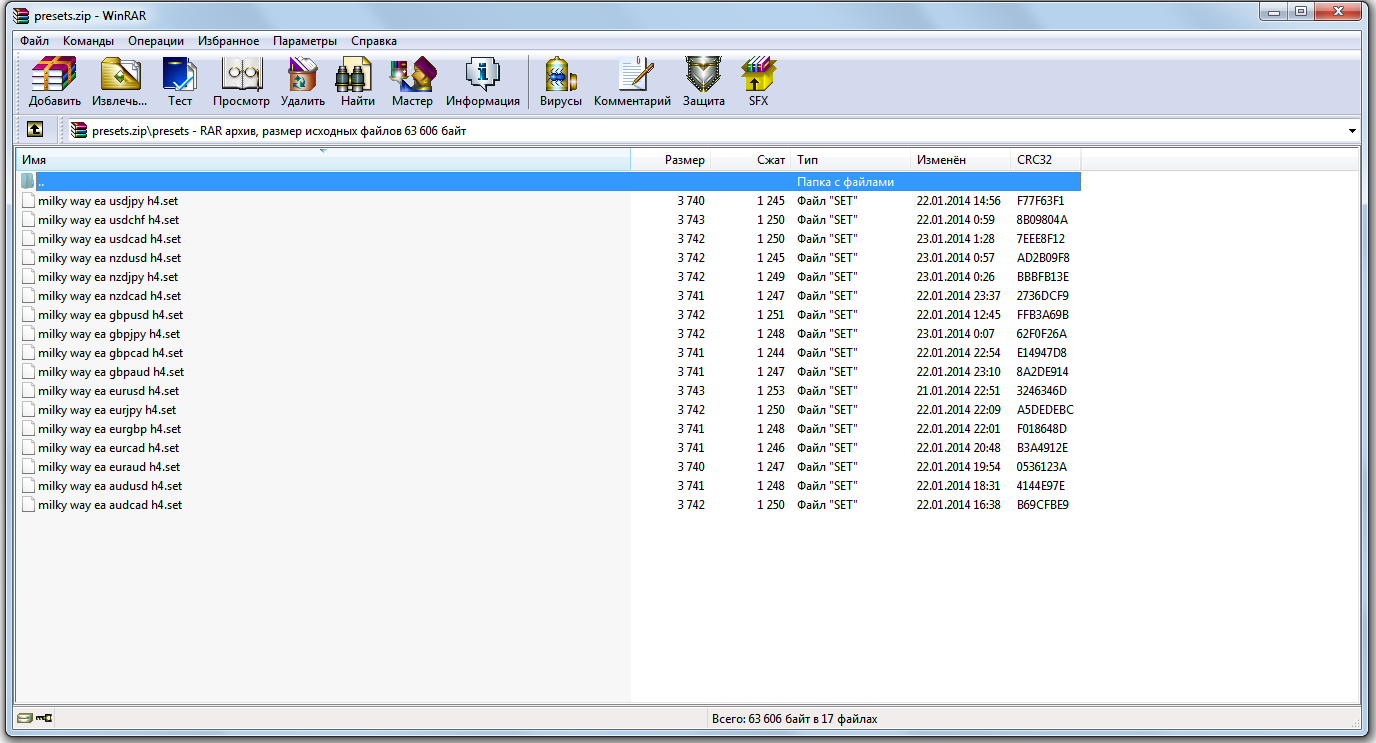This screenshot has height=743, width=1376.
Task: Click packed size 1 253 of eurusd row
Action: click(771, 391)
